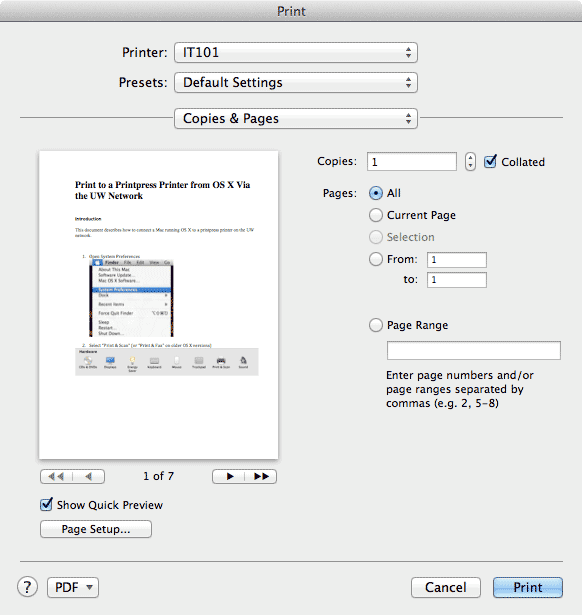Click the document preview thumbnail

click(159, 305)
